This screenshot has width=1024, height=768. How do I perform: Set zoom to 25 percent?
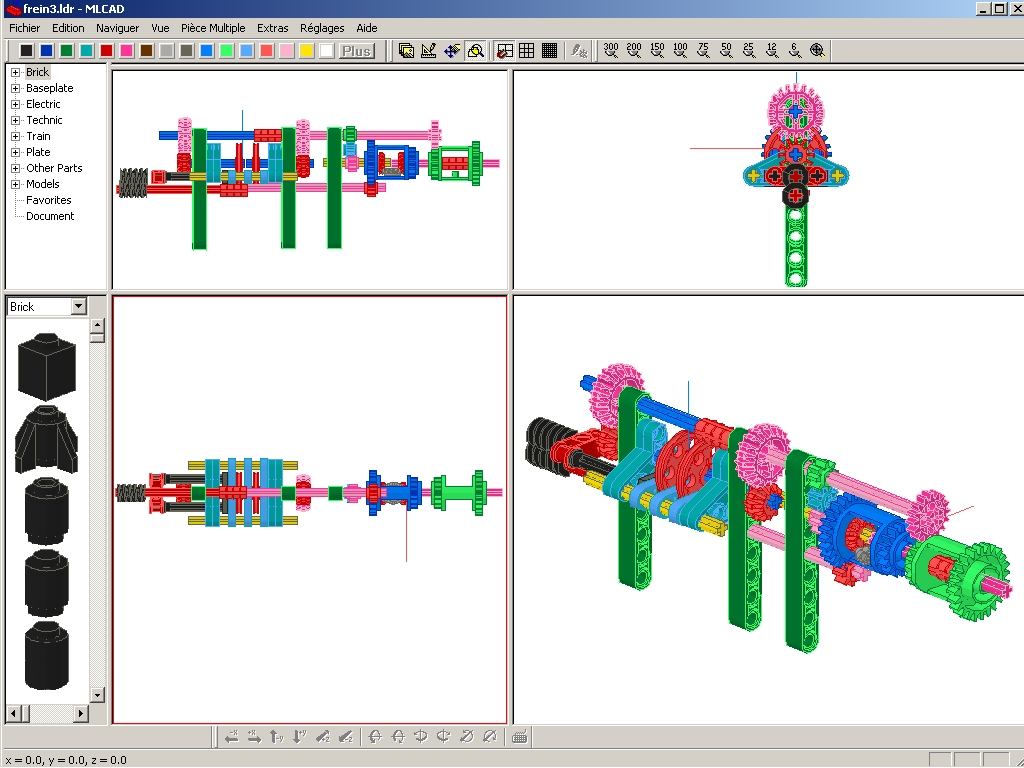click(x=748, y=50)
